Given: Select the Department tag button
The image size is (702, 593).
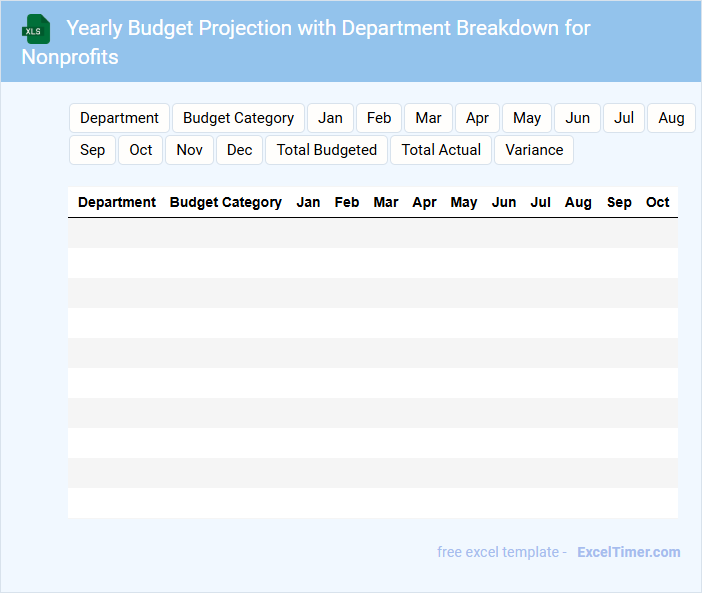Looking at the screenshot, I should [119, 118].
